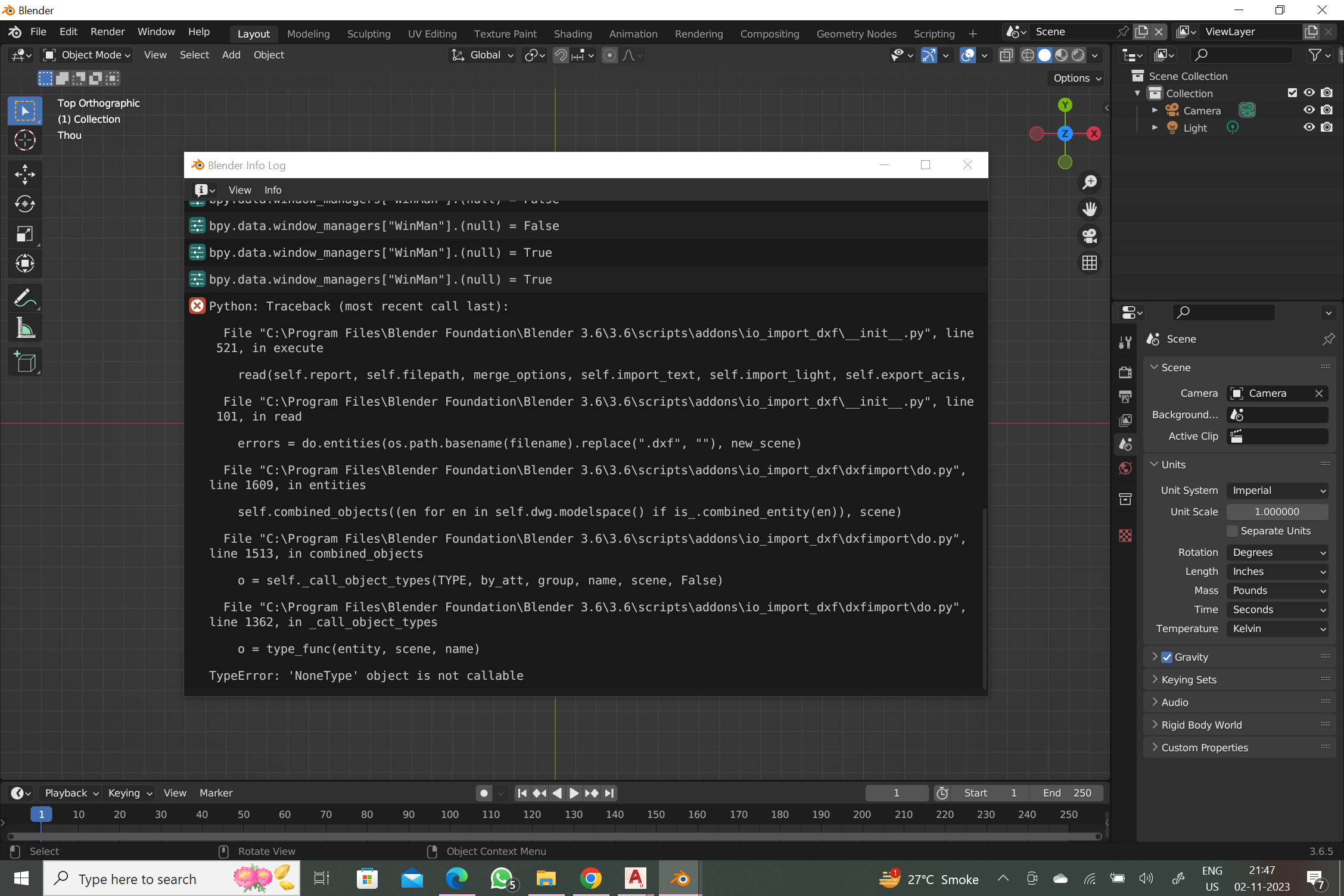This screenshot has width=1344, height=896.
Task: Toggle the Gravity checkbox
Action: pyautogui.click(x=1167, y=657)
